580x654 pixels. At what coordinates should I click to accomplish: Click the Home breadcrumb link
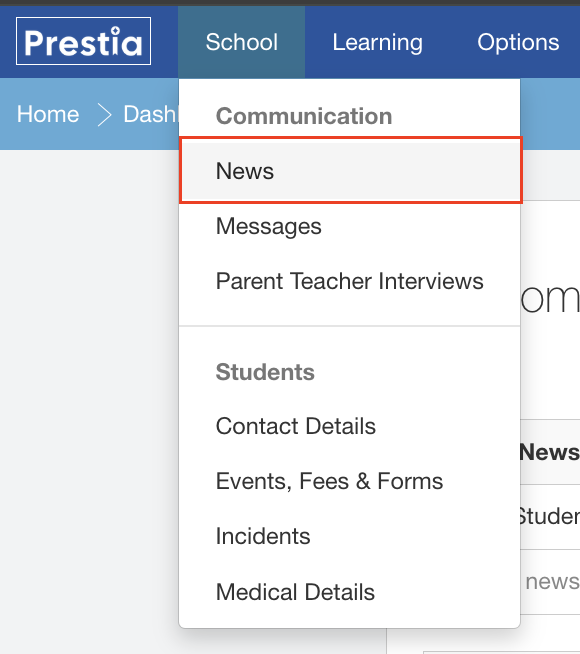click(48, 114)
